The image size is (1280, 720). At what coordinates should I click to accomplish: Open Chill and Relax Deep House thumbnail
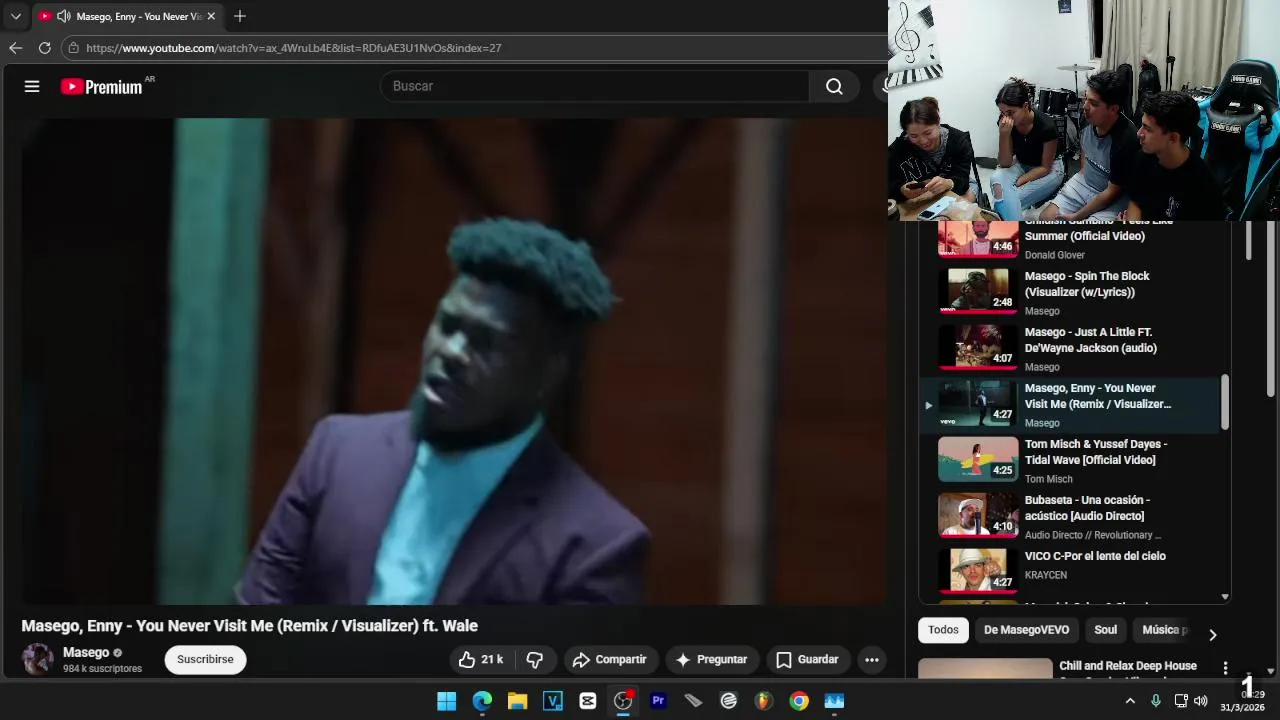pyautogui.click(x=985, y=669)
